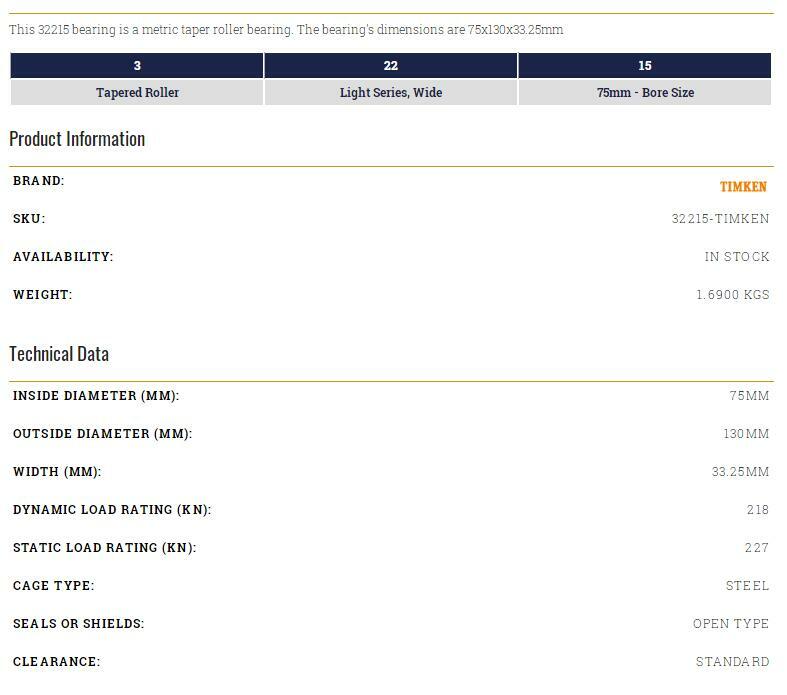
Task: Click the OPEN TYPE seals value
Action: pyautogui.click(x=731, y=624)
